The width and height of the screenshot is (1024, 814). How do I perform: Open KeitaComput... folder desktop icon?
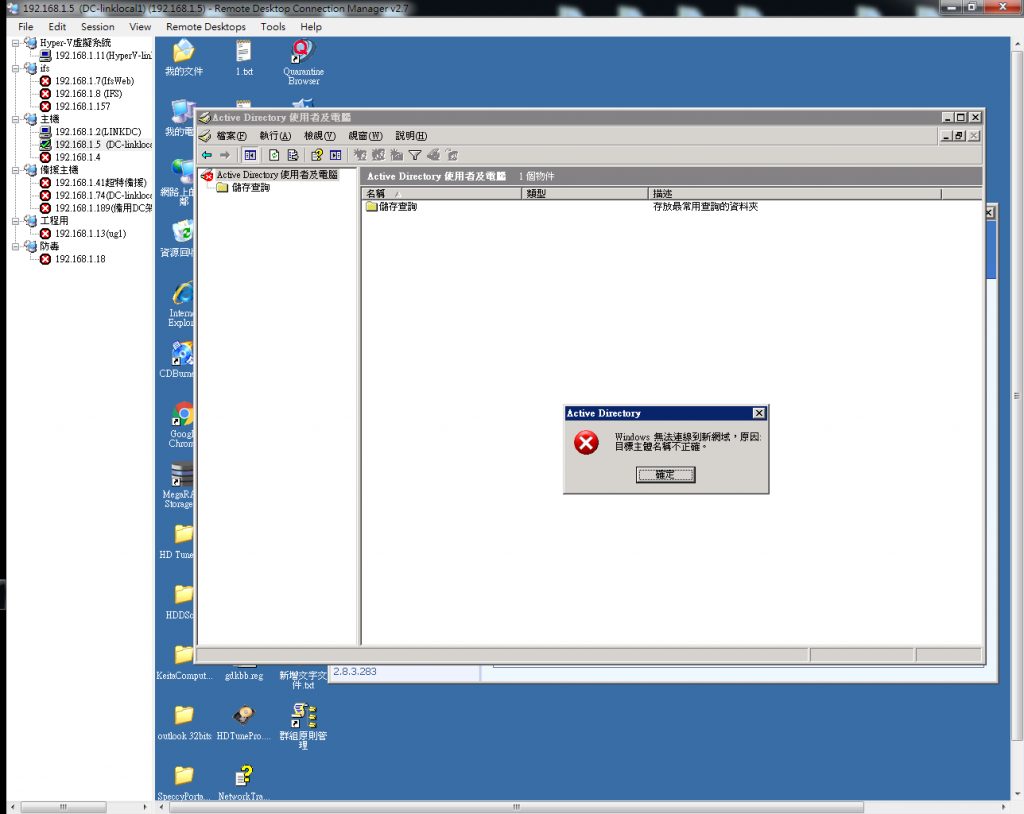[184, 662]
